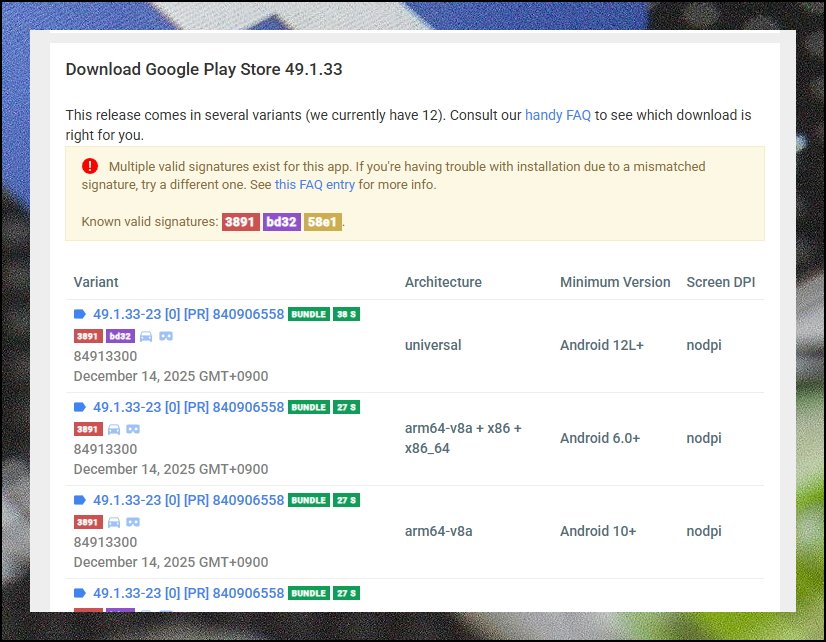Click the tag icon in the Android 6.0+ row
Screen dimensions: 826x642
80,407
